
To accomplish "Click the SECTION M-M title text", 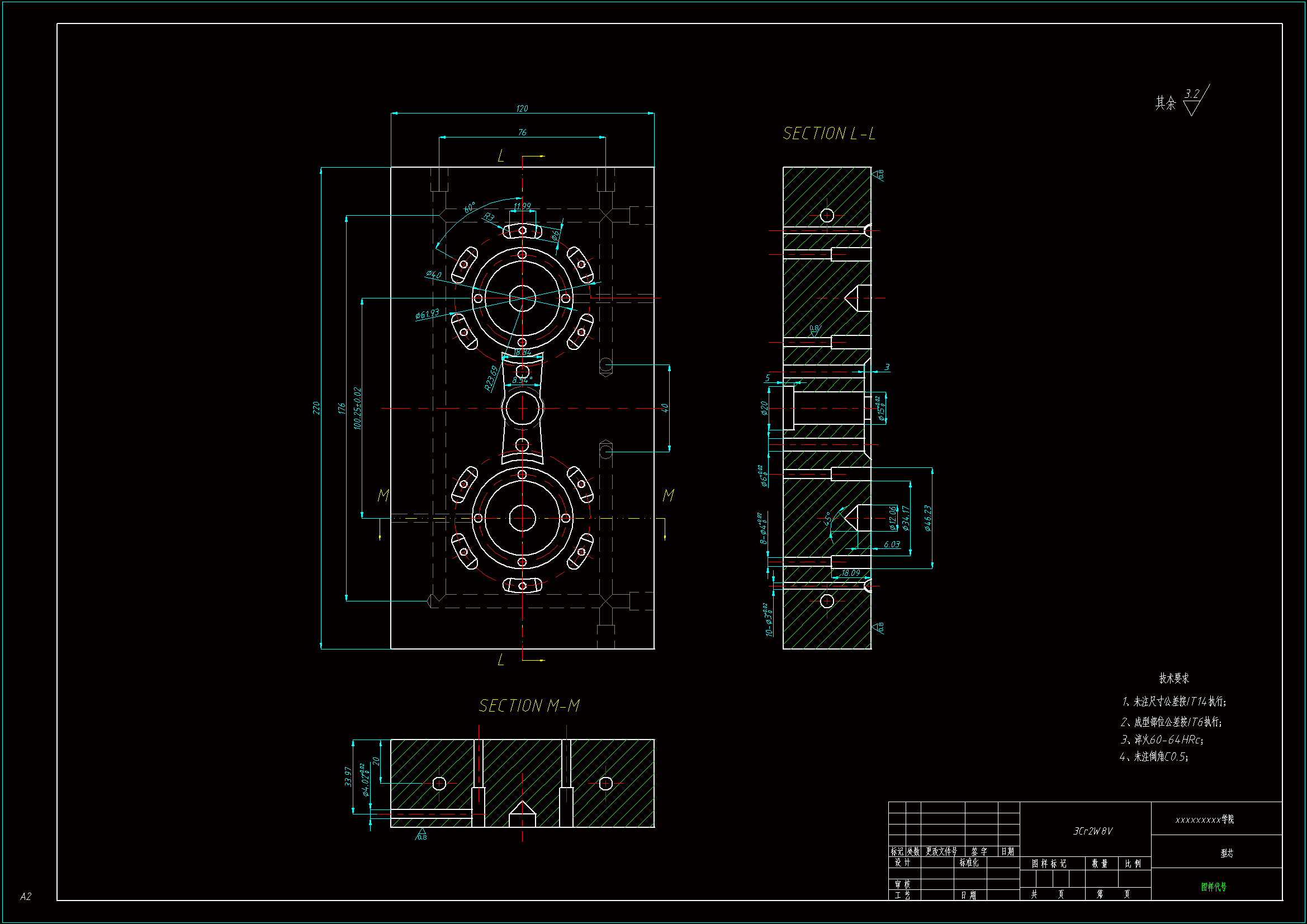I will (x=529, y=706).
